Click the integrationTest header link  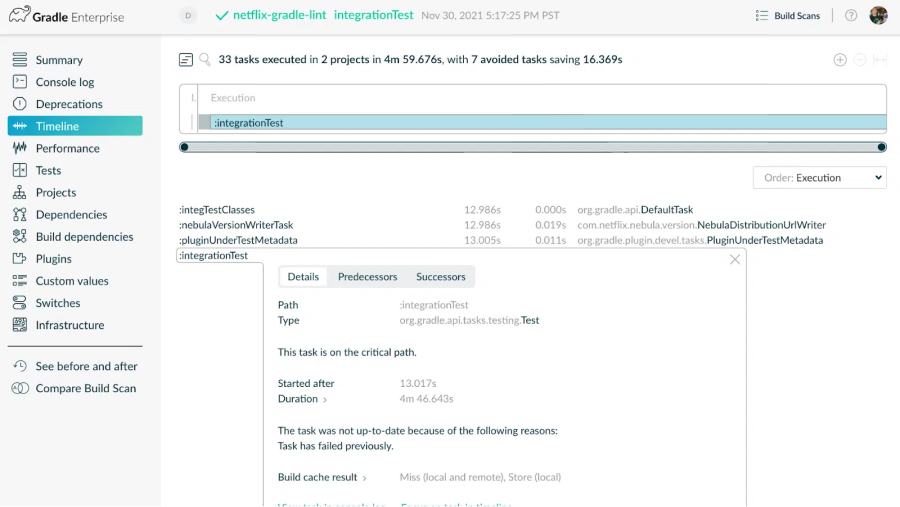click(x=374, y=15)
